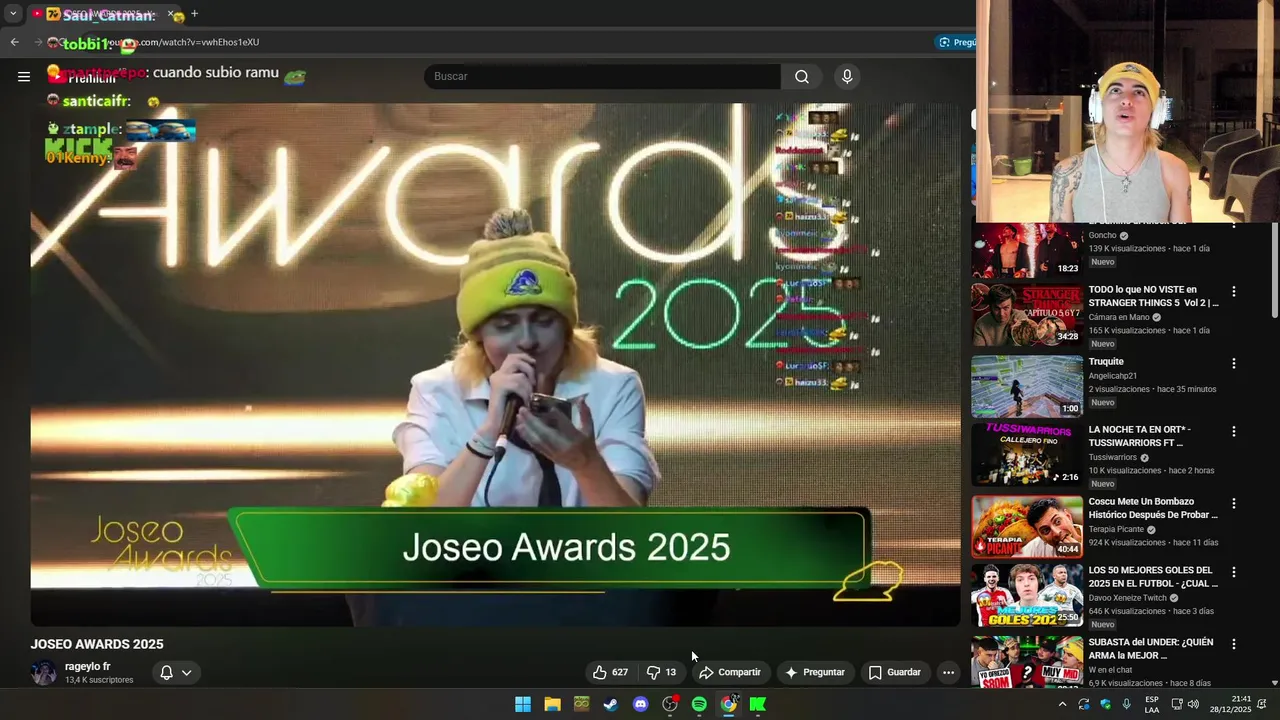Open Steam from taskbar
The image size is (1280, 720).
[611, 704]
